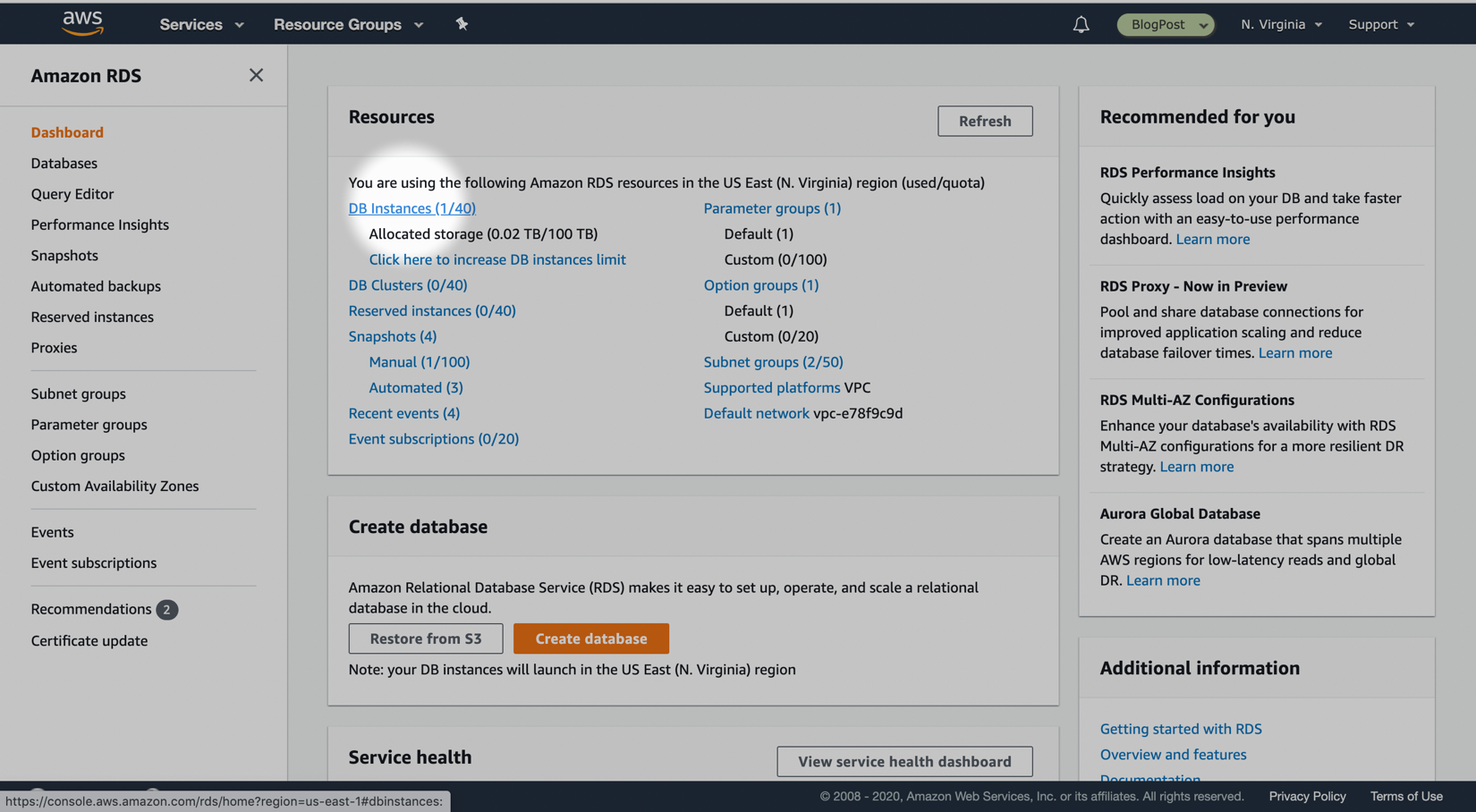Open the Overview and features link

coord(1173,755)
